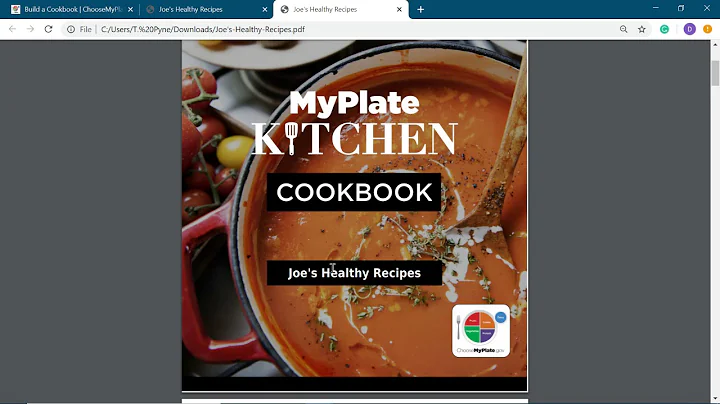Screen dimensions: 720x404
Task: Switch to the second Joe's Healthy Recipes tab
Action: 205,9
